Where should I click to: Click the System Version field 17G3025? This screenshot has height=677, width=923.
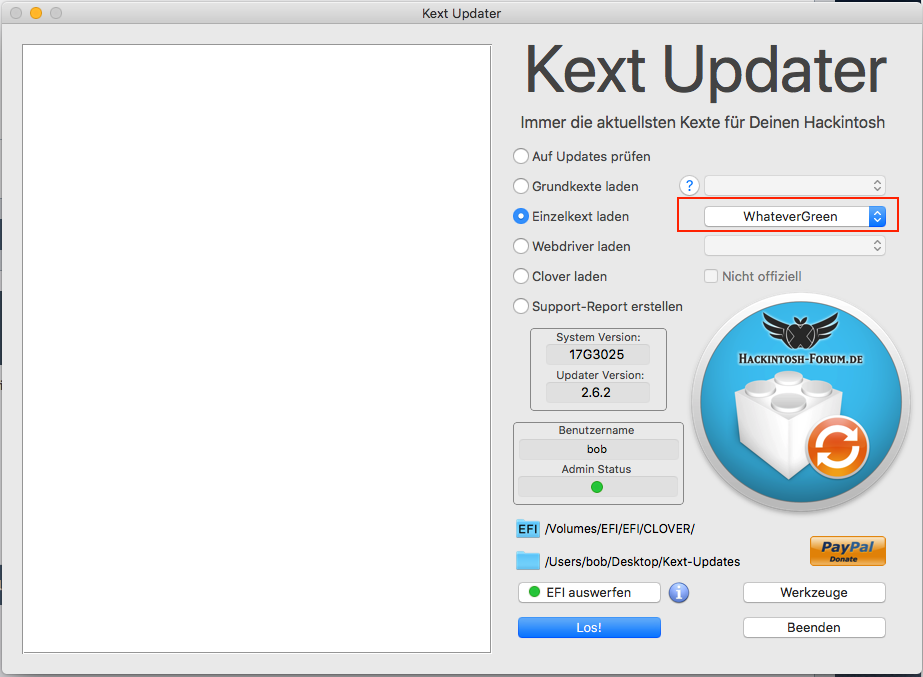click(x=597, y=354)
